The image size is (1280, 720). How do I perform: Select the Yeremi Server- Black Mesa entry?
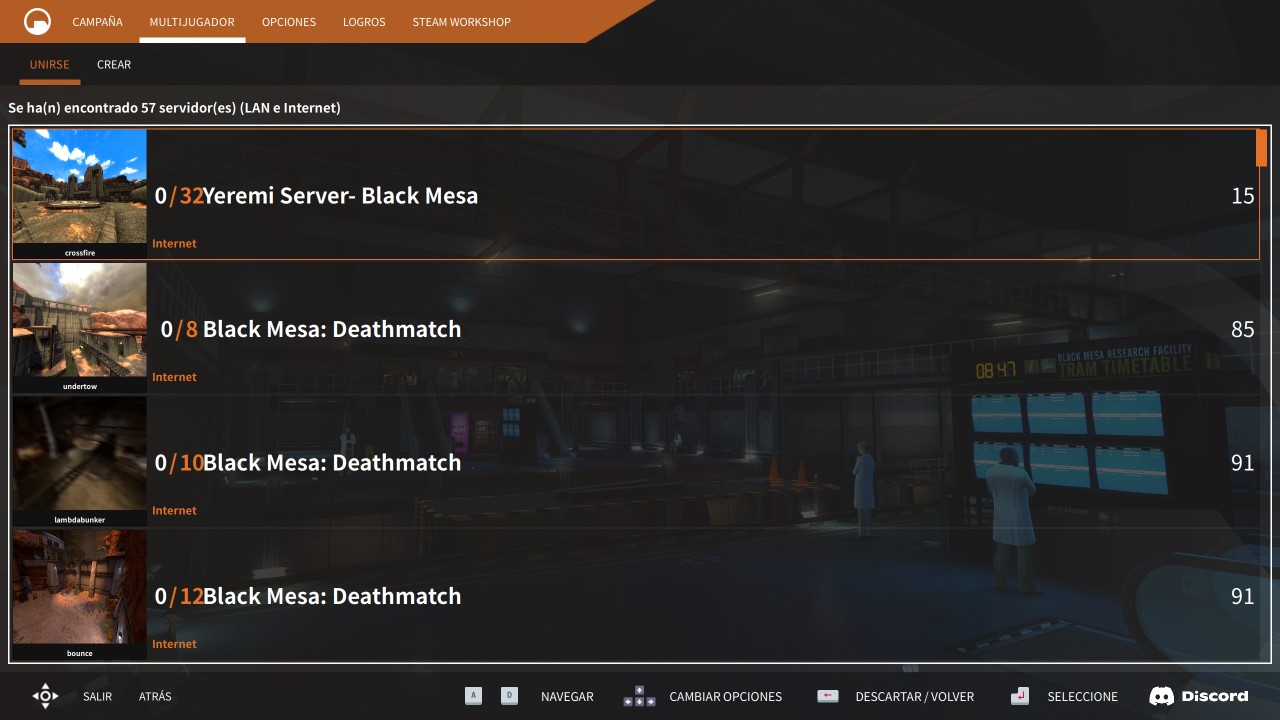[636, 194]
